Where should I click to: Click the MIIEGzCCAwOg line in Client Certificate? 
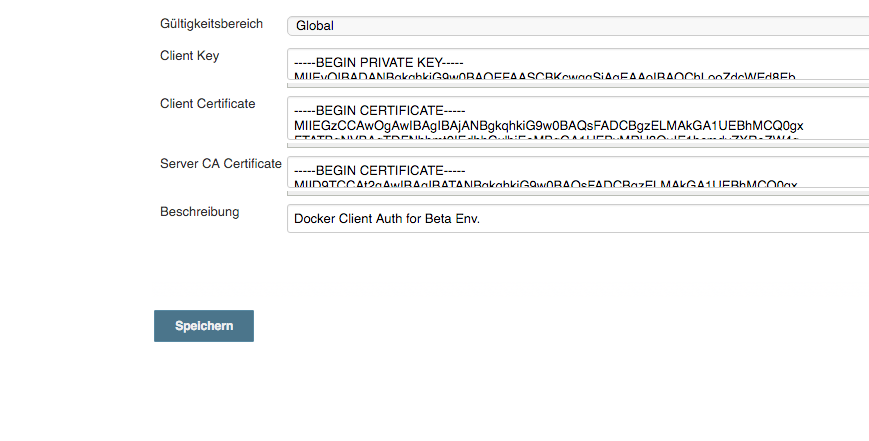tap(548, 125)
